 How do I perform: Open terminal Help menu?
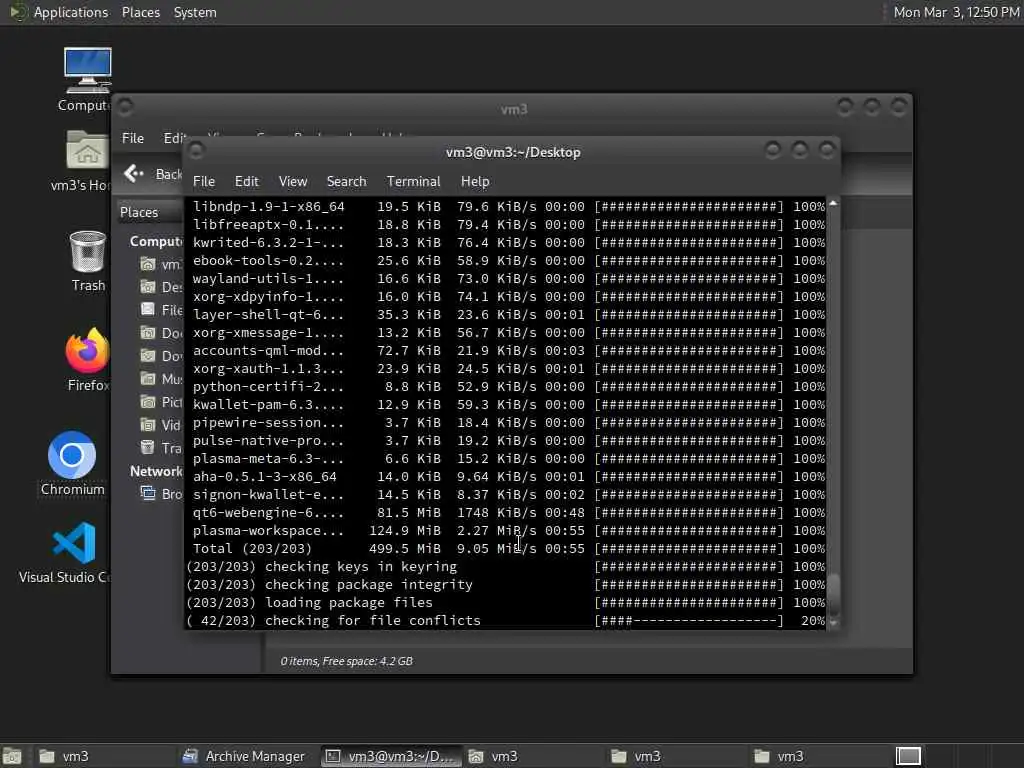[475, 181]
